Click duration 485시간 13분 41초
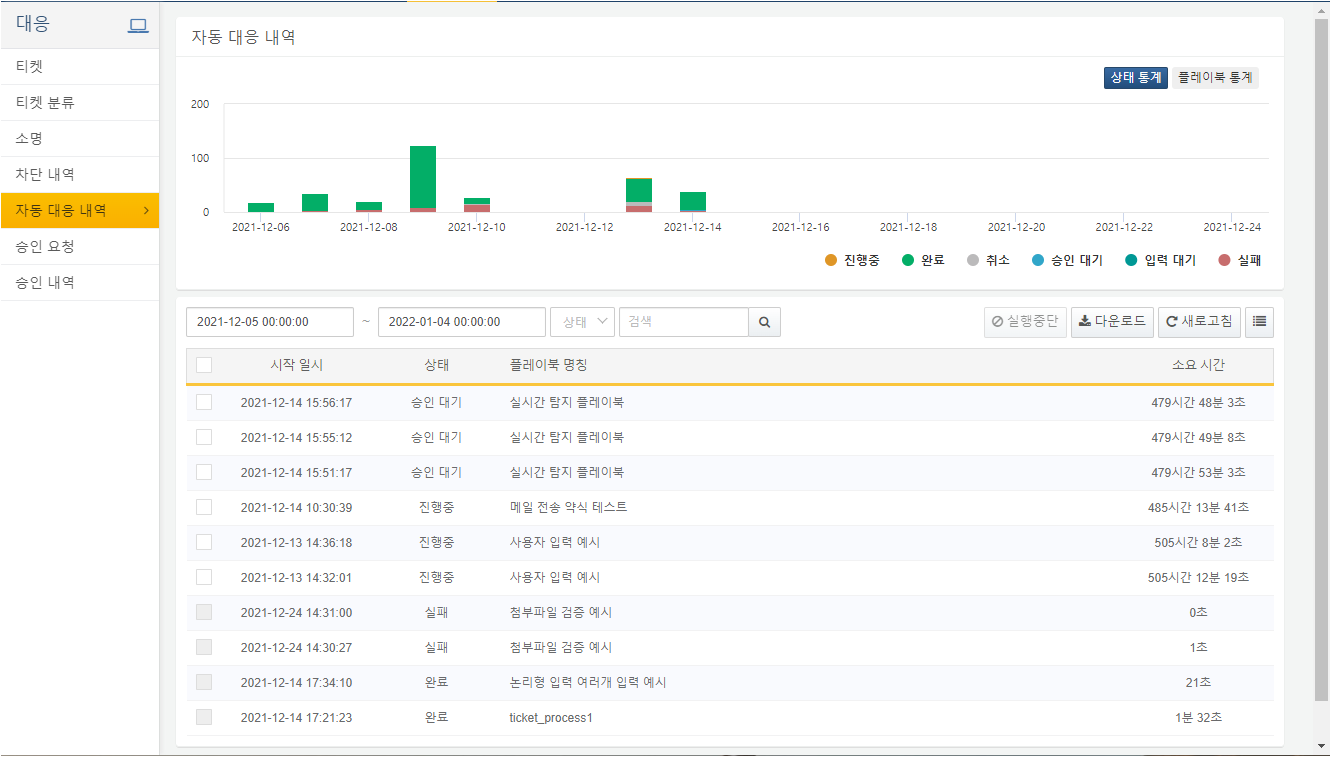The height and width of the screenshot is (757, 1331). (1199, 507)
